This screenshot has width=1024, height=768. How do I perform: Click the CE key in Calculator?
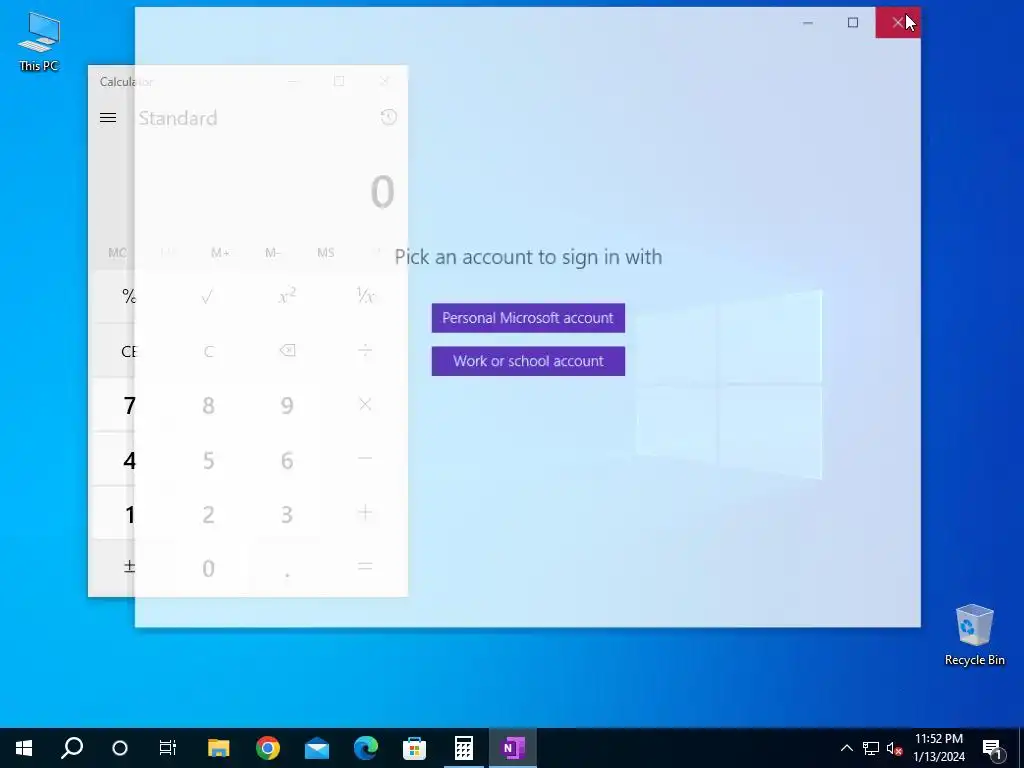tap(129, 351)
